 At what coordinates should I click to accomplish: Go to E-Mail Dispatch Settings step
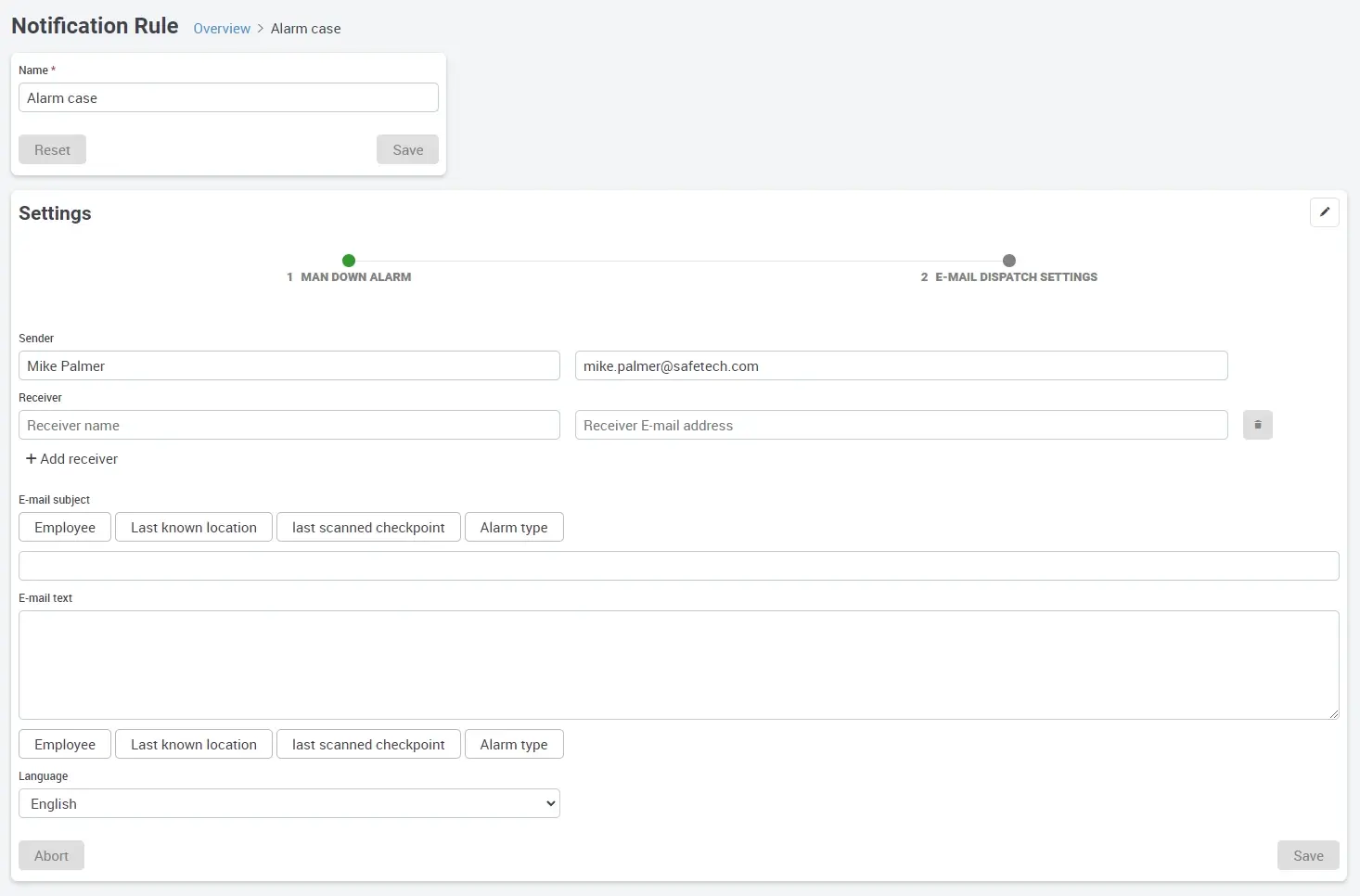[1008, 261]
